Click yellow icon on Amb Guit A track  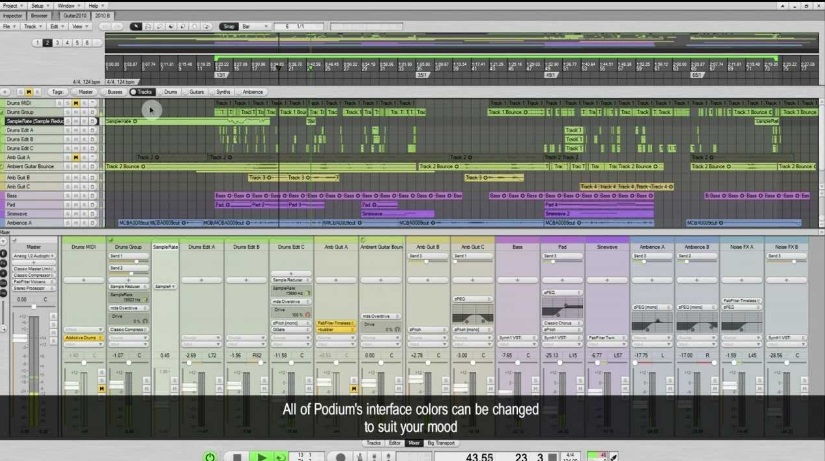76,157
